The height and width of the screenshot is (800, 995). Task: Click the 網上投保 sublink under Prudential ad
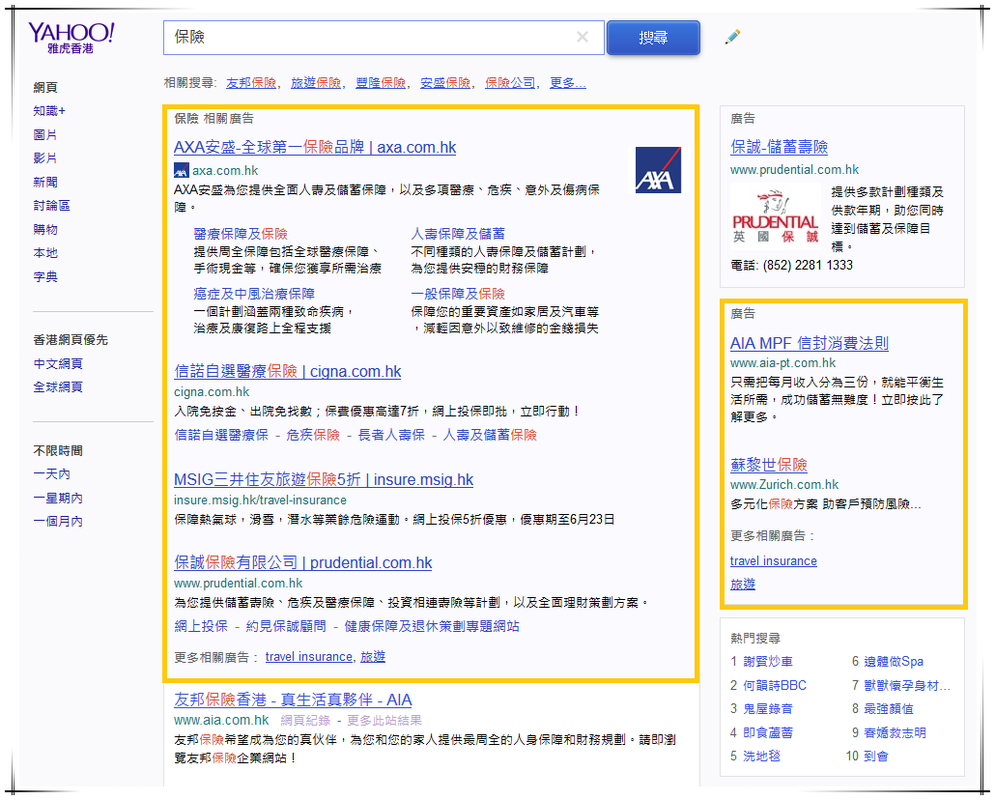point(201,626)
